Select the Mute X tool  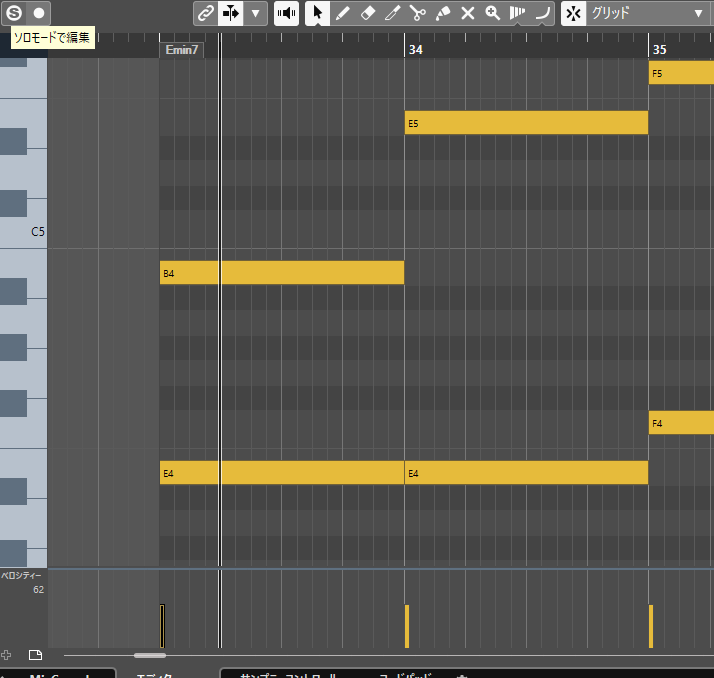coord(468,13)
